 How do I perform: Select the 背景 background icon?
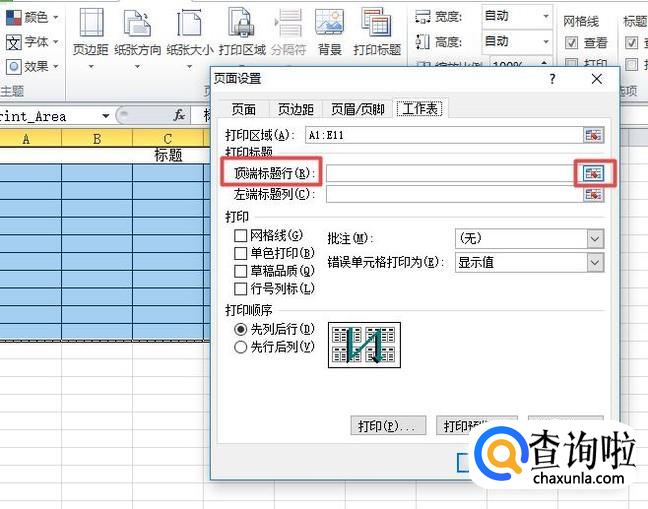(329, 32)
